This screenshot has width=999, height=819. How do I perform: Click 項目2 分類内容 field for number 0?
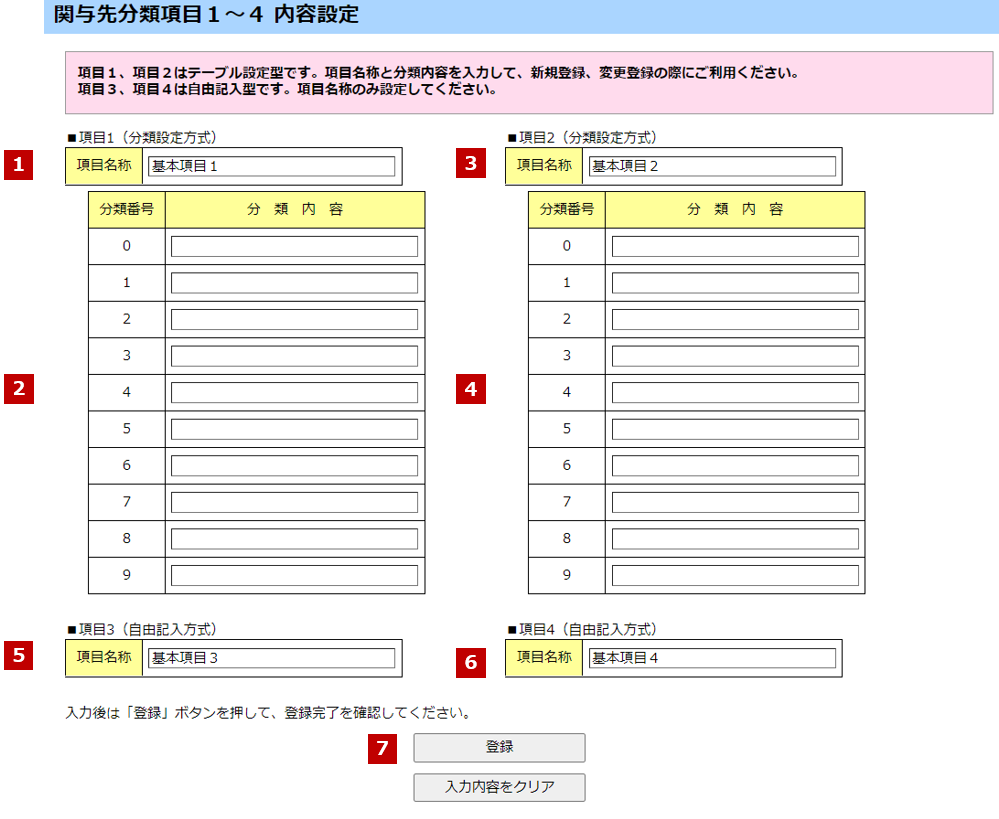point(735,246)
